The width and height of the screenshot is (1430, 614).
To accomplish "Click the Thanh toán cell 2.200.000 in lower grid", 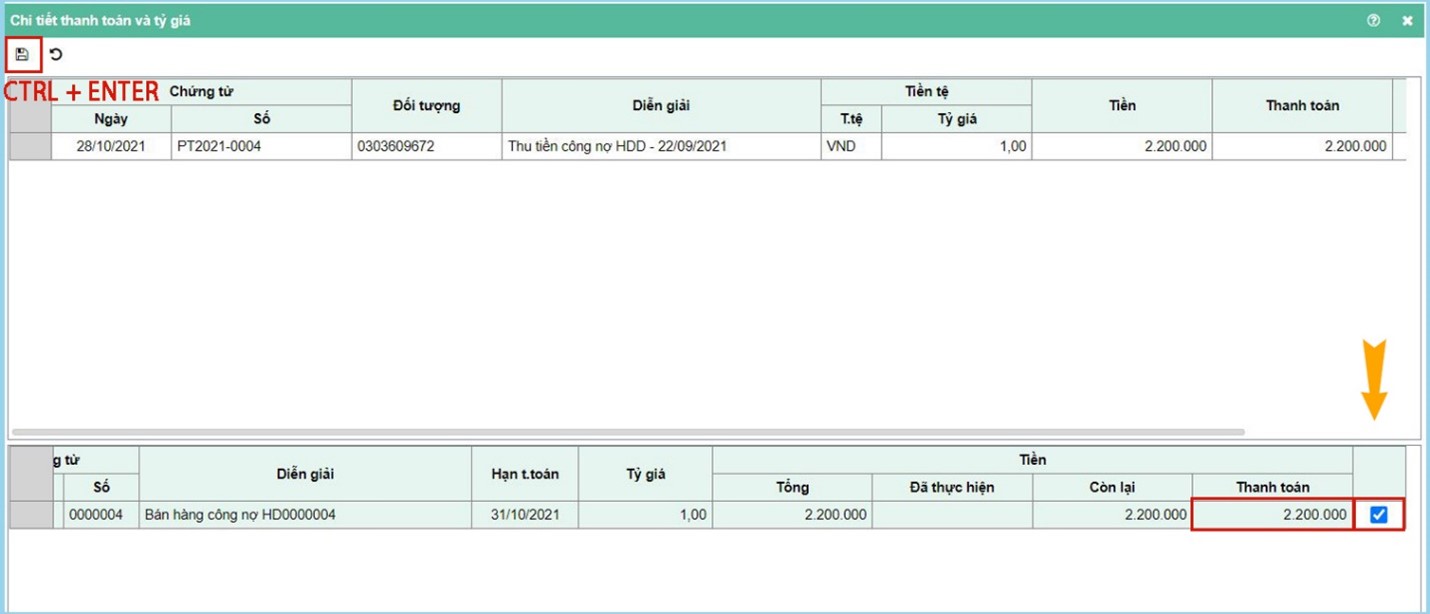I will coord(1271,515).
